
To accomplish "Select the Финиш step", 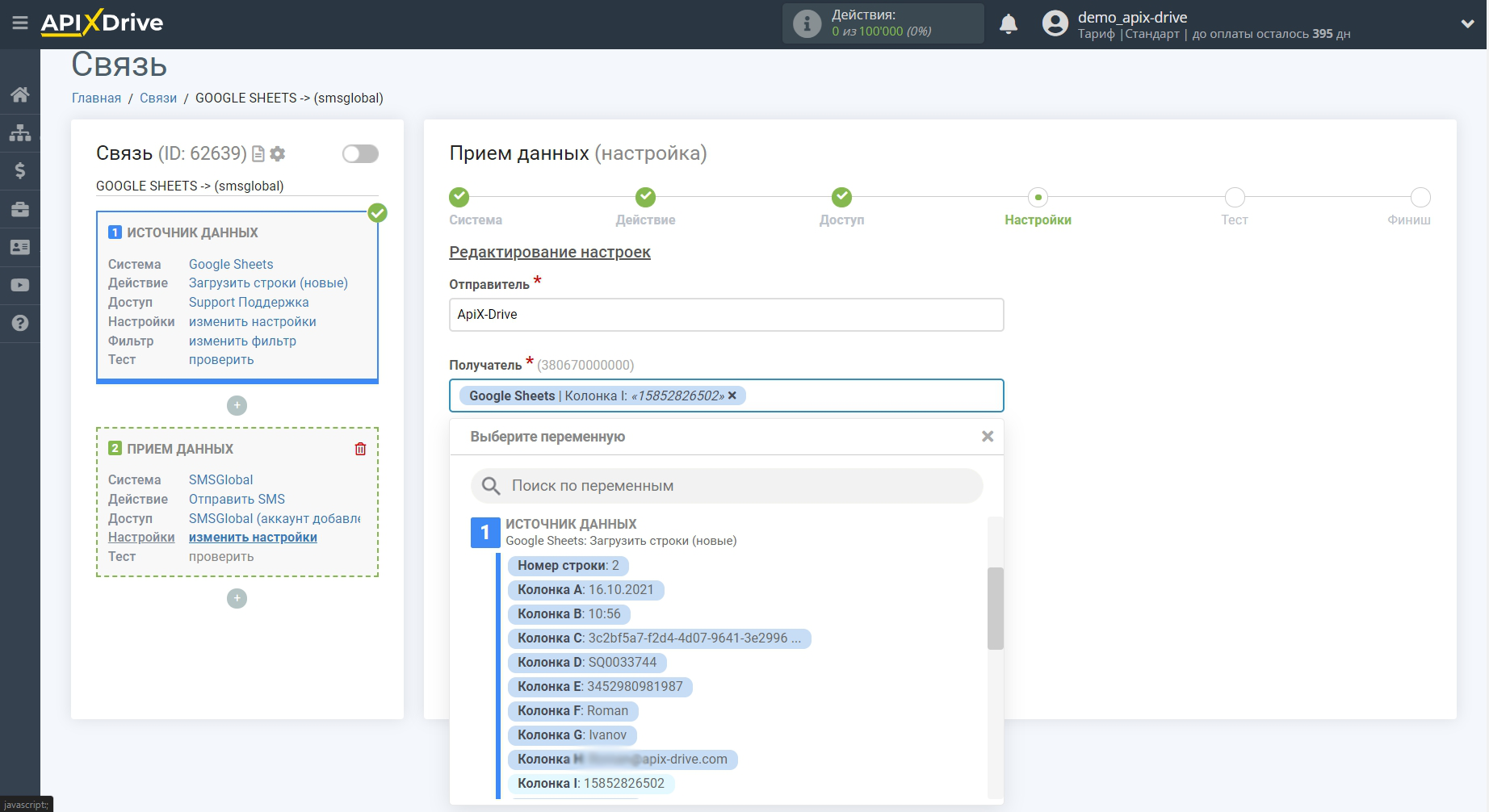I will pyautogui.click(x=1420, y=197).
